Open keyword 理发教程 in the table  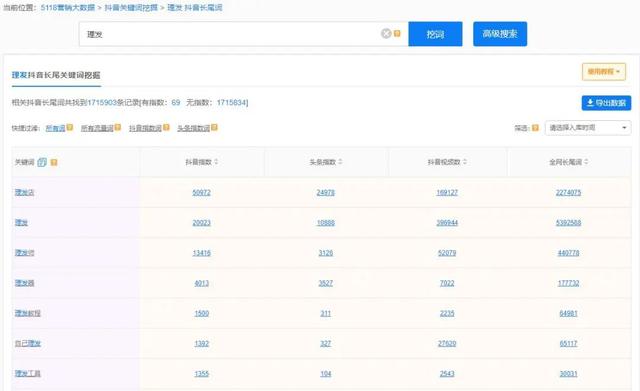pos(28,313)
